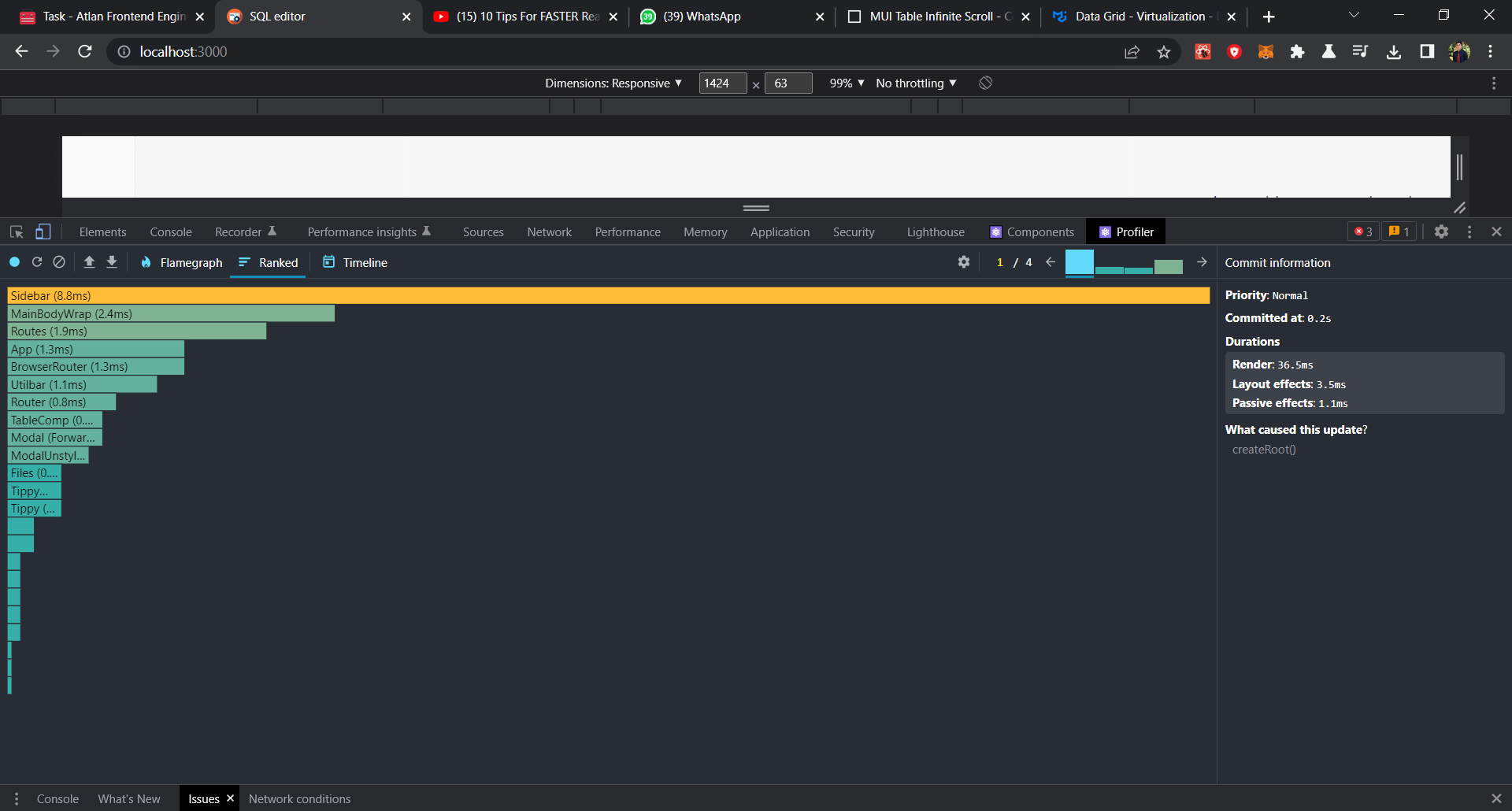
Task: Open the Components DevTools tab
Action: 1032,231
